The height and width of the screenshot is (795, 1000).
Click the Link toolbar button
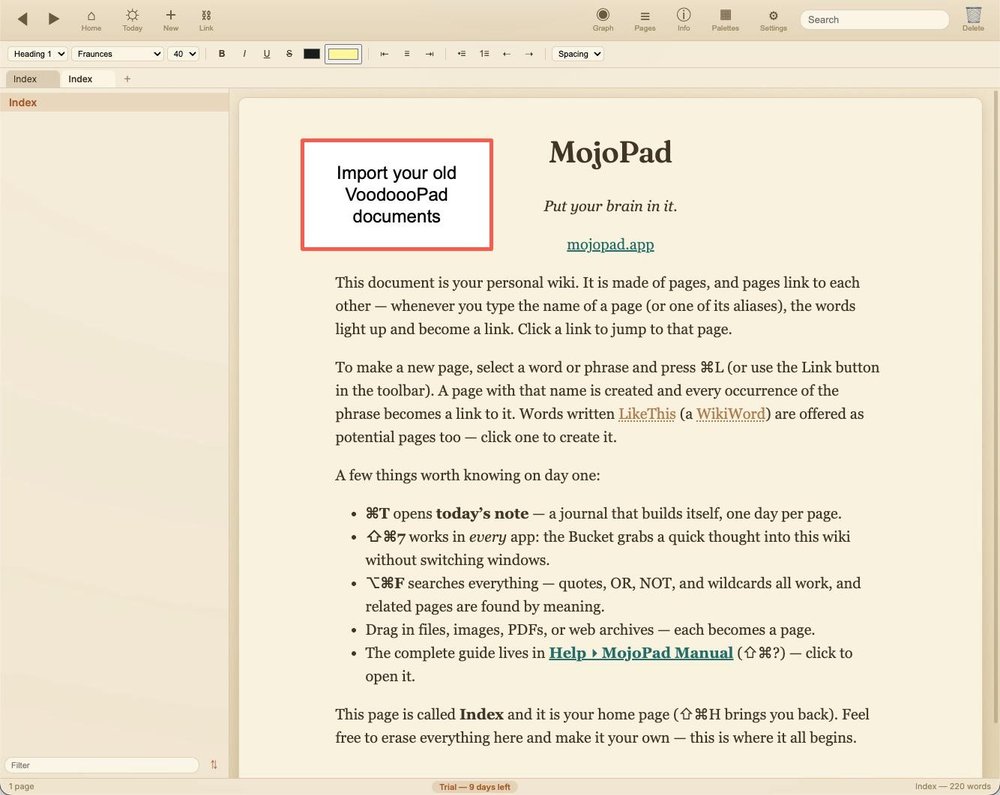[206, 20]
